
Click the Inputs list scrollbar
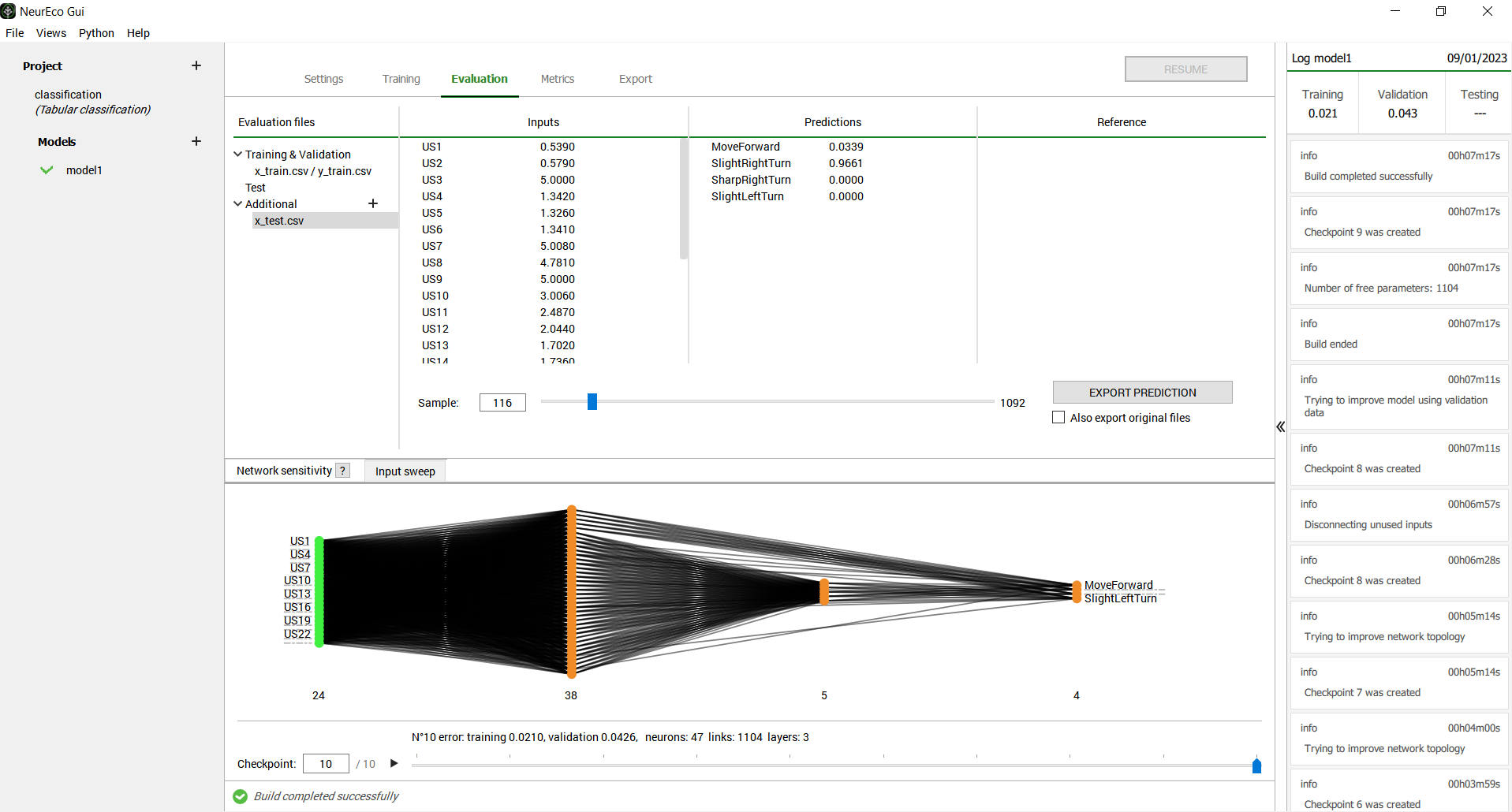pyautogui.click(x=684, y=199)
